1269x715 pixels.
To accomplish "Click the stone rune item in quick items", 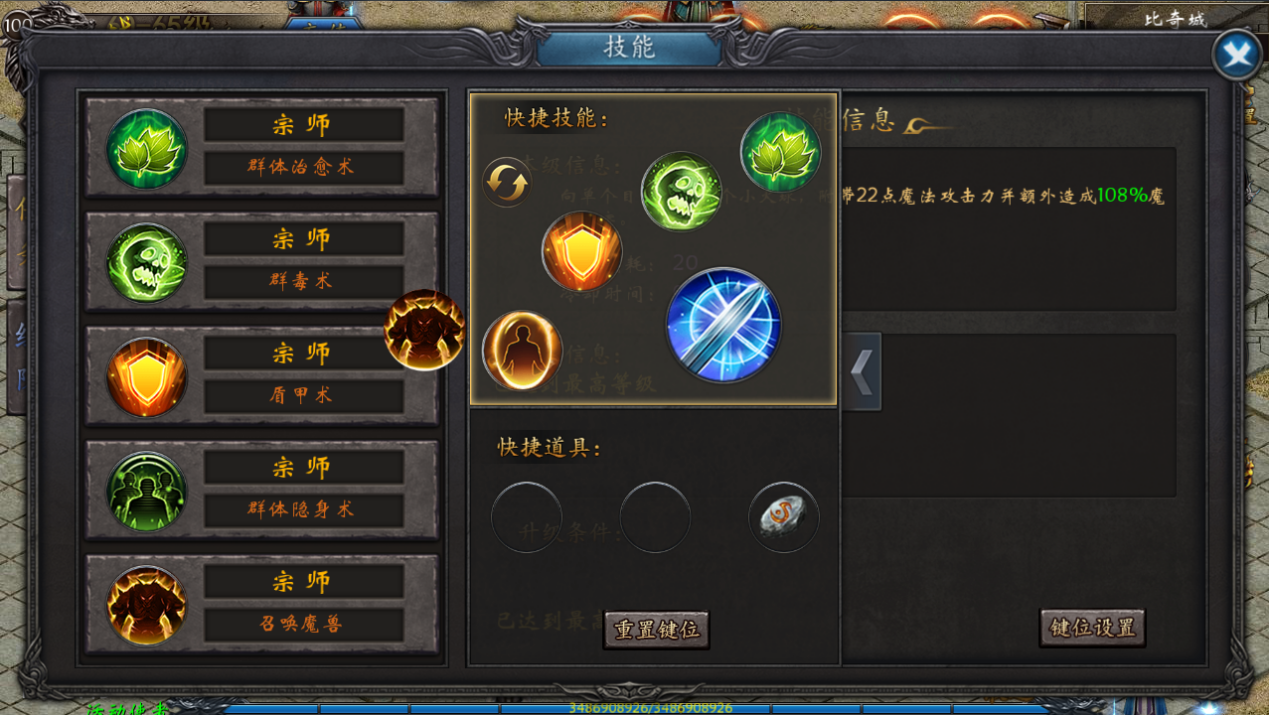I will click(x=783, y=517).
